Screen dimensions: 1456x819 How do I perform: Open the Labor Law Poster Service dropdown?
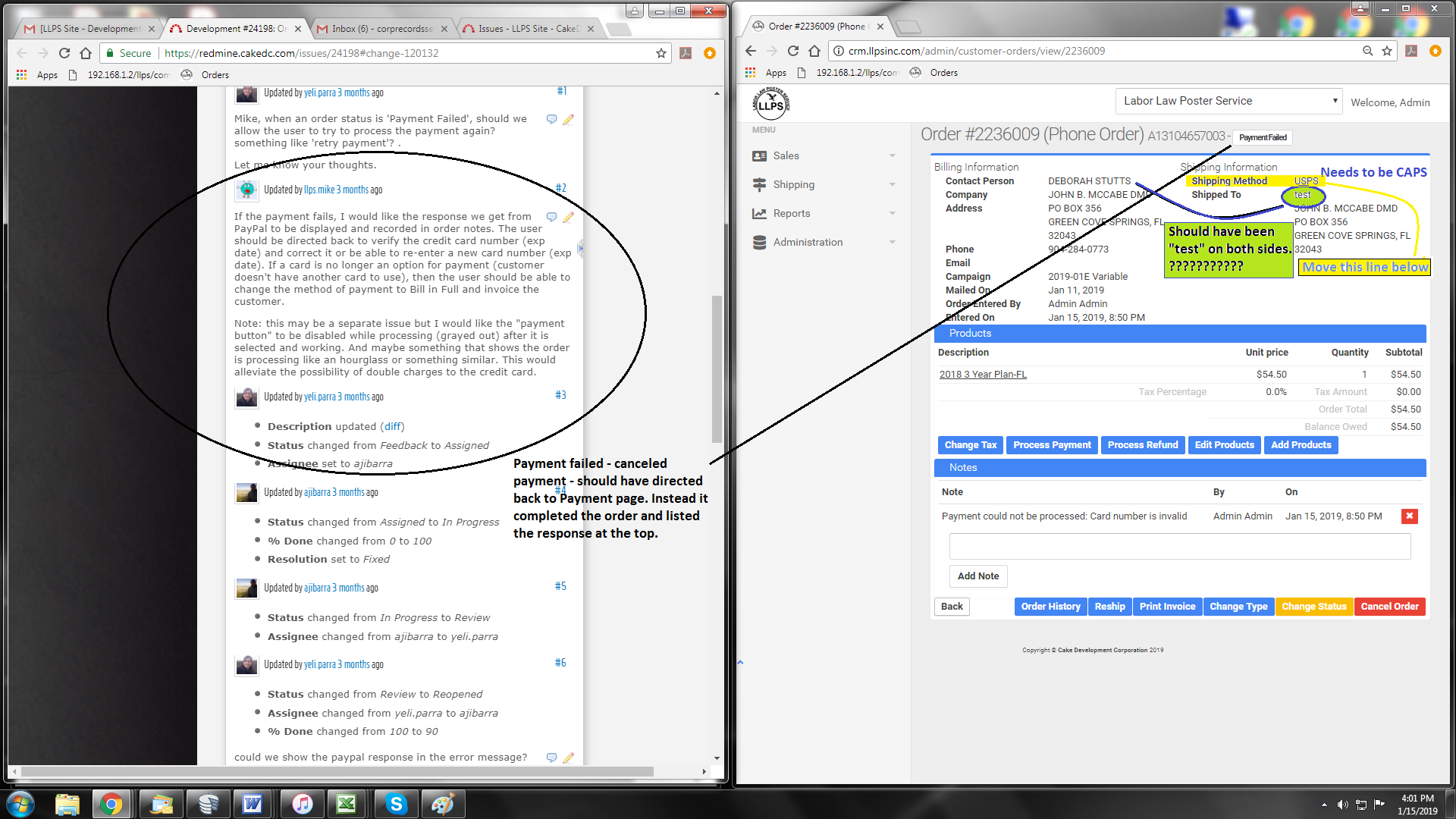pos(1228,101)
